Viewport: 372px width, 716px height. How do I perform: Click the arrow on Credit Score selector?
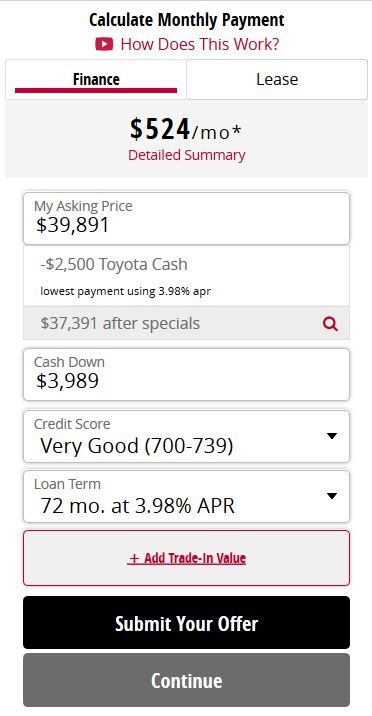point(332,436)
